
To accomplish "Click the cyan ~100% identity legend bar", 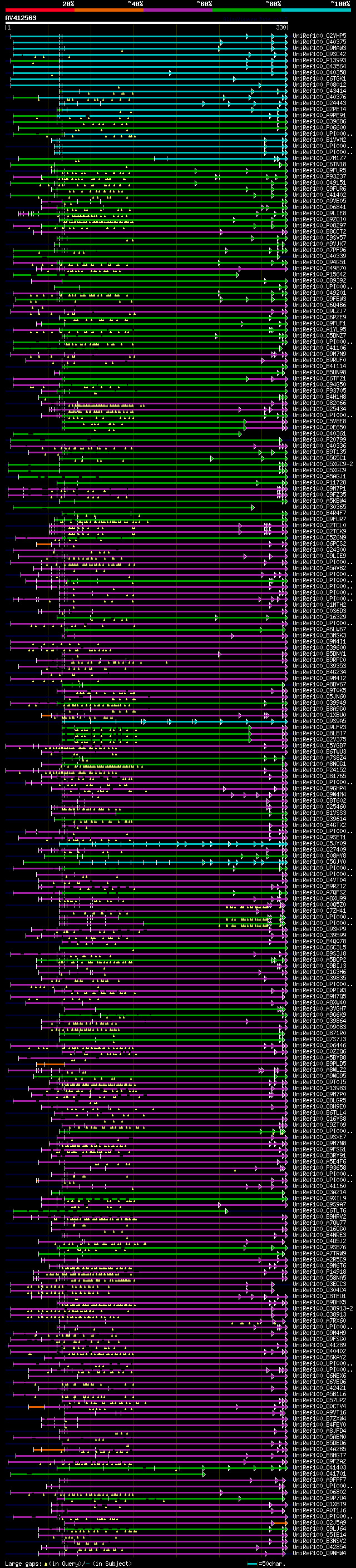I will click(316, 10).
